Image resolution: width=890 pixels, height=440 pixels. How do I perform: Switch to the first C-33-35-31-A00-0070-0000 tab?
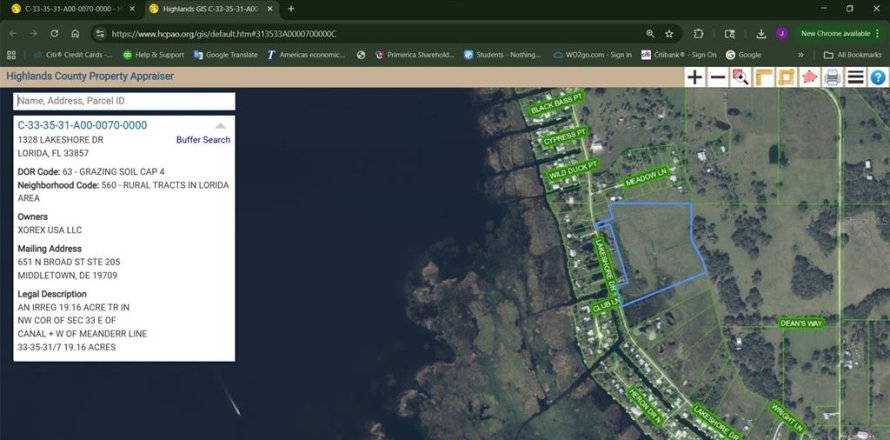73,9
